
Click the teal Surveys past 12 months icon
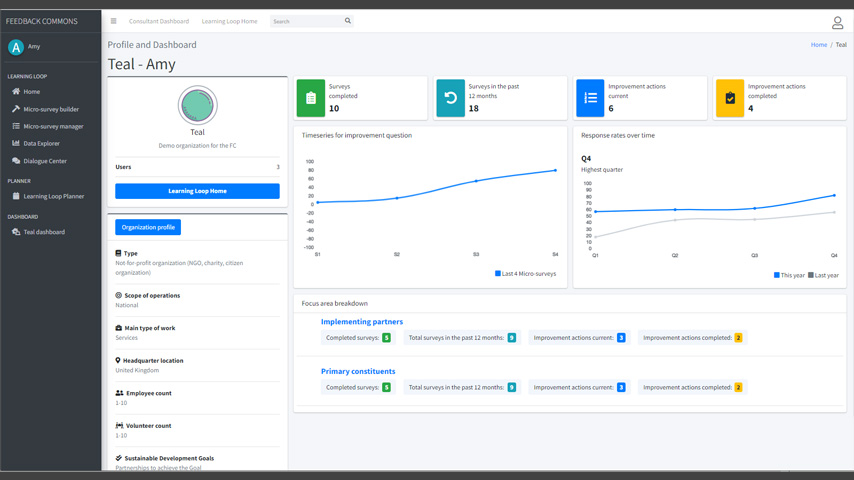click(450, 98)
